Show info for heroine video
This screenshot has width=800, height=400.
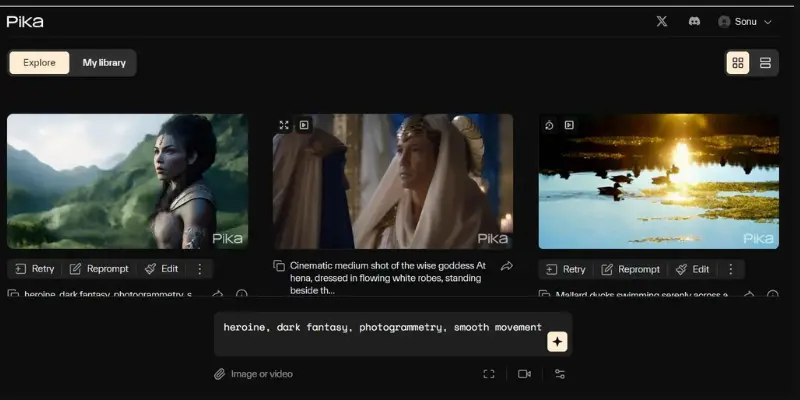[x=242, y=294]
